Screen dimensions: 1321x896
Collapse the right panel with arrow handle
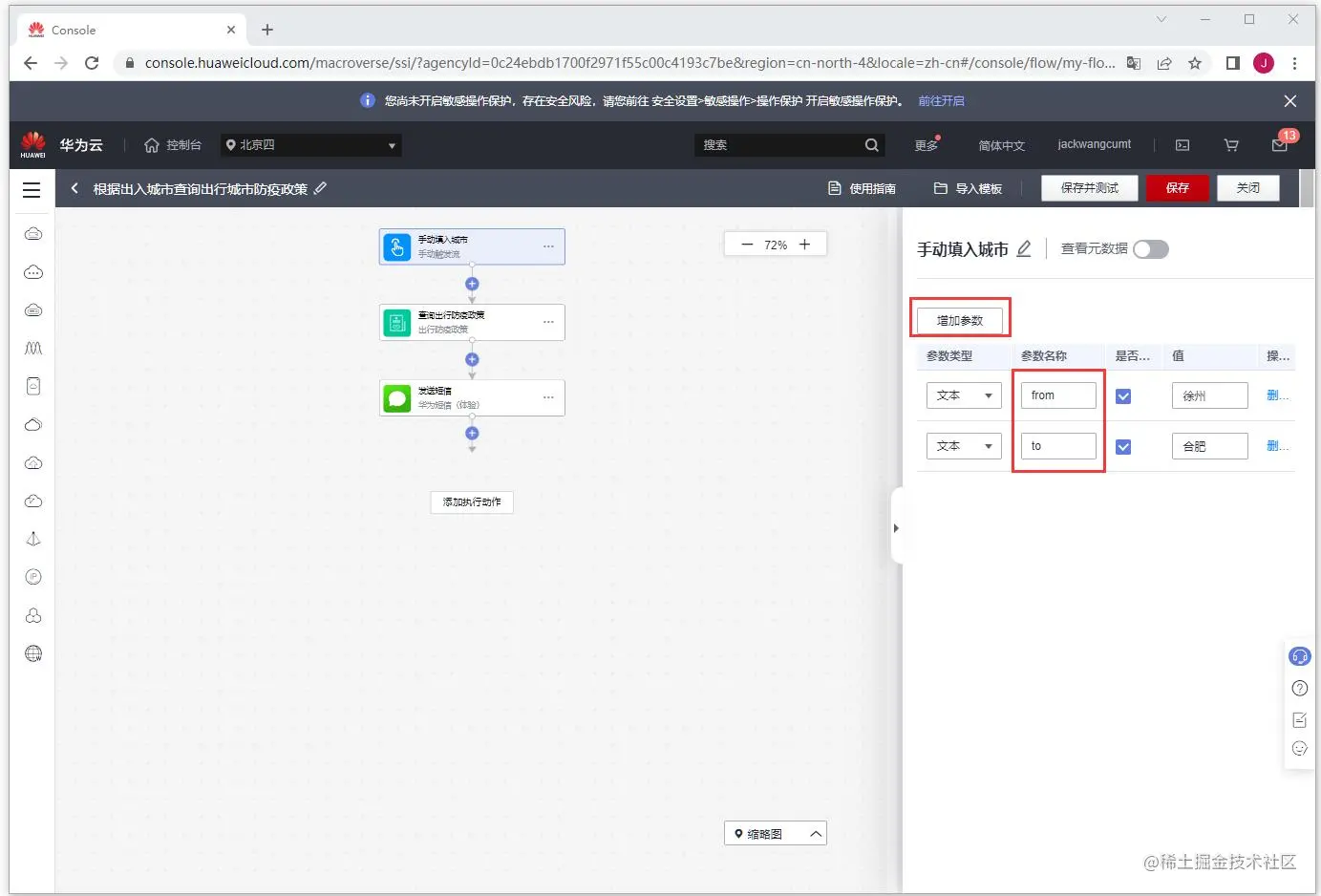click(x=896, y=527)
